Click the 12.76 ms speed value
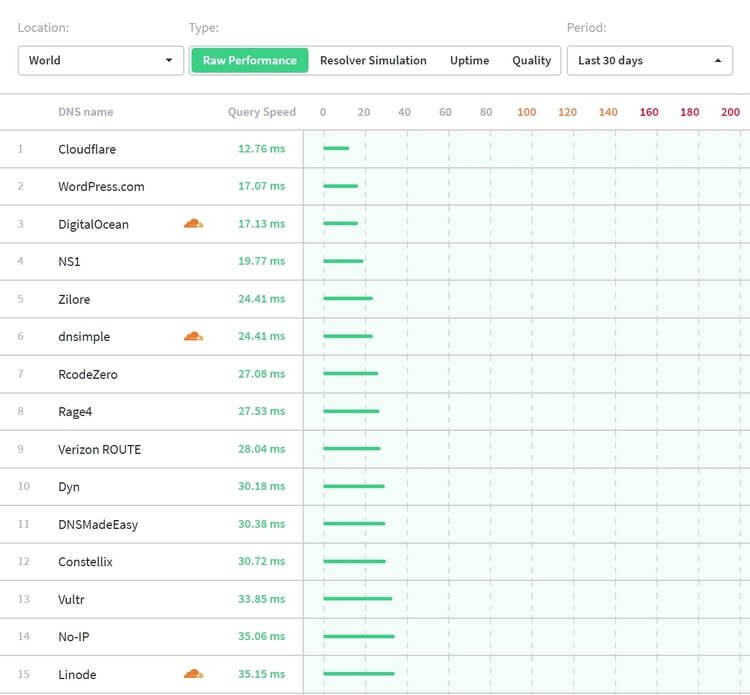This screenshot has height=695, width=750. [262, 149]
